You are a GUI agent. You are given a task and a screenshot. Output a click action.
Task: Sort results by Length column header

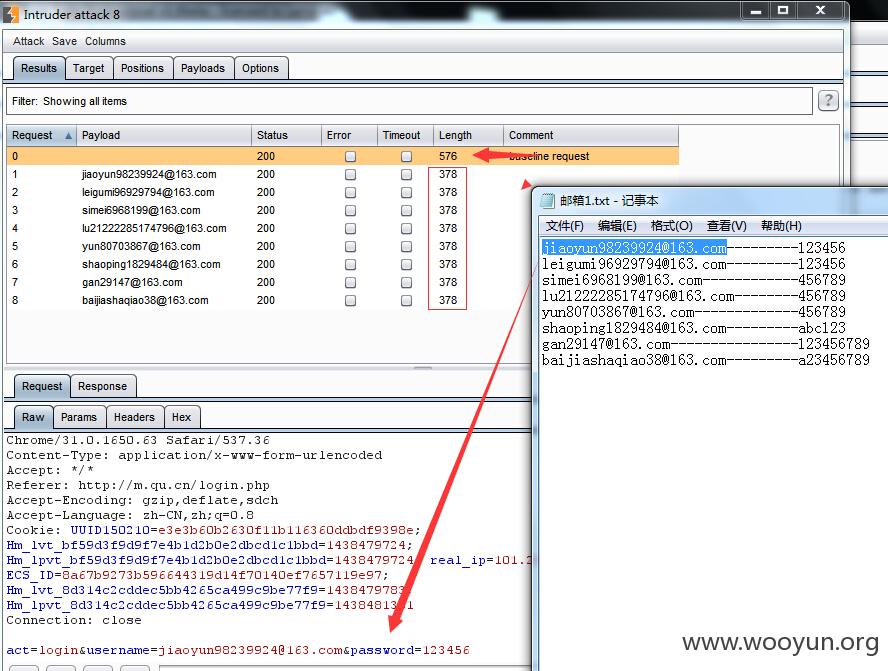pos(468,135)
